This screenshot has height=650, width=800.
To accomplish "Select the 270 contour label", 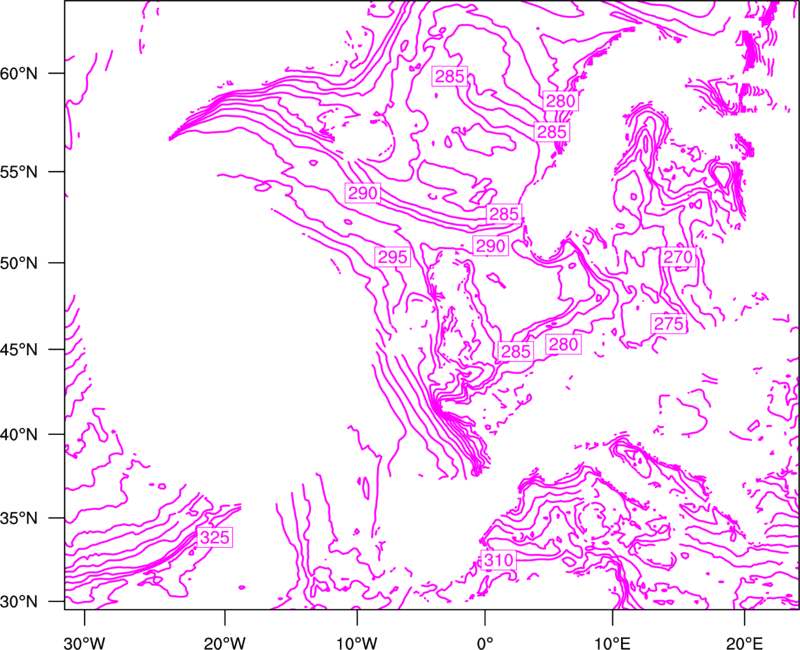I will 678,257.
